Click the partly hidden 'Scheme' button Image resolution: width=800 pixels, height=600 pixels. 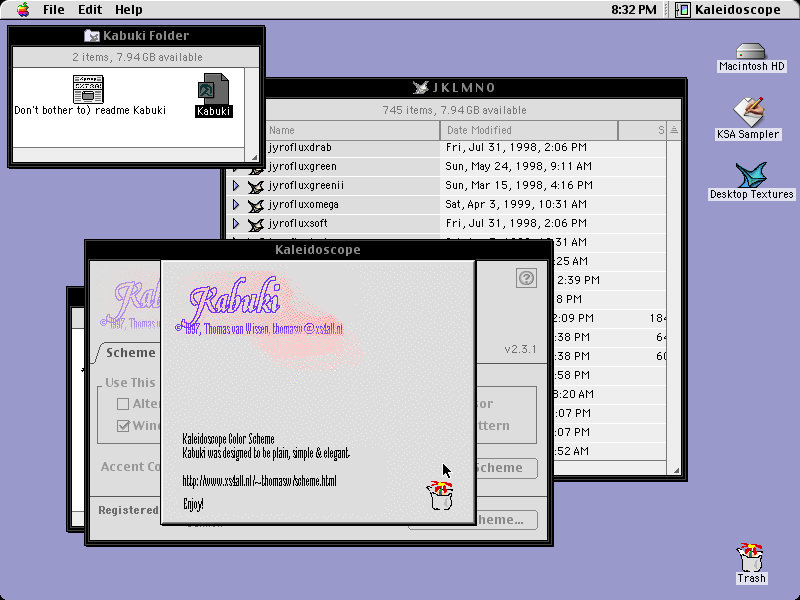click(x=506, y=468)
